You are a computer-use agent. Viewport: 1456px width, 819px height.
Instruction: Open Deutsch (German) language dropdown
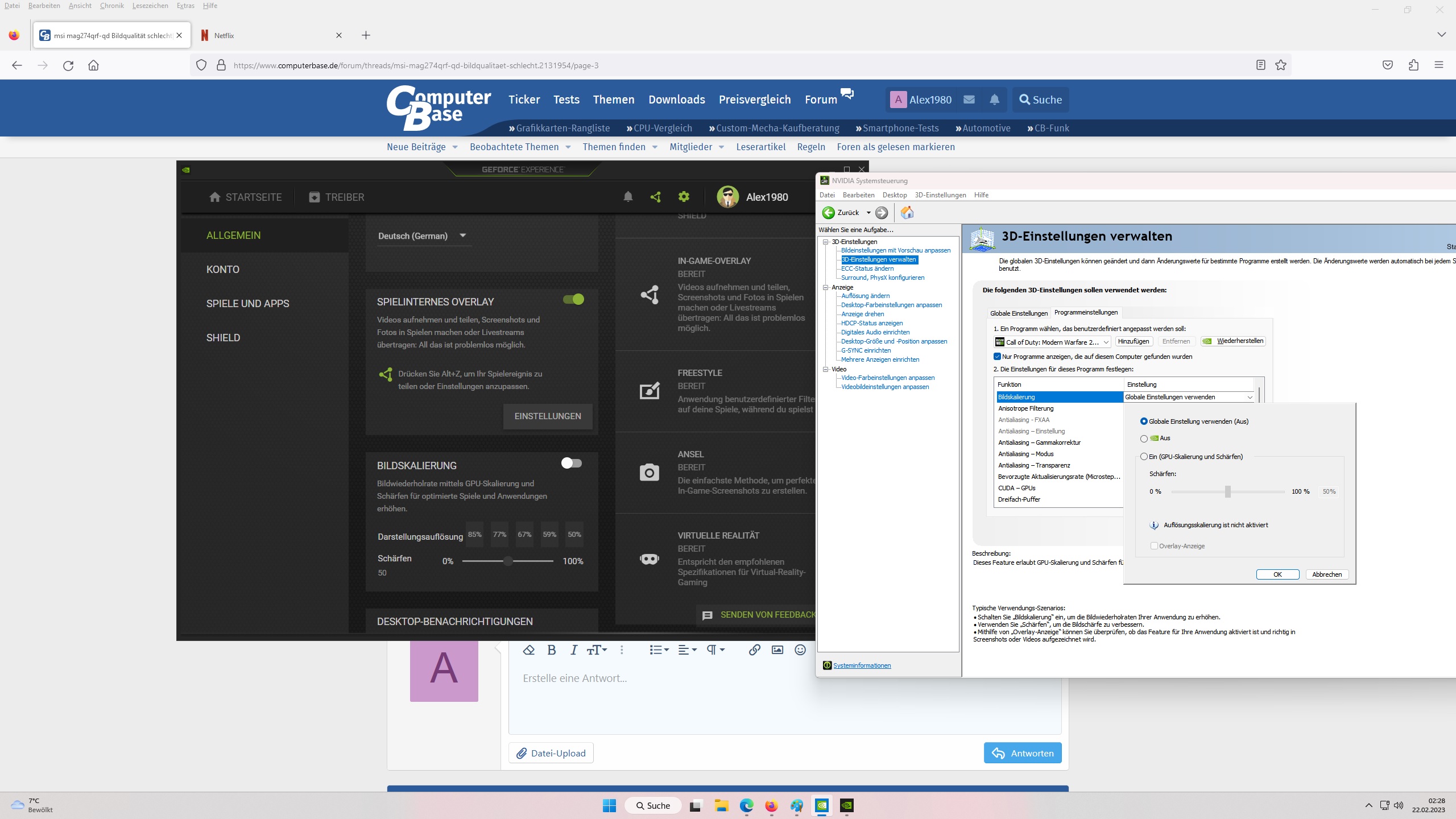[x=424, y=235]
